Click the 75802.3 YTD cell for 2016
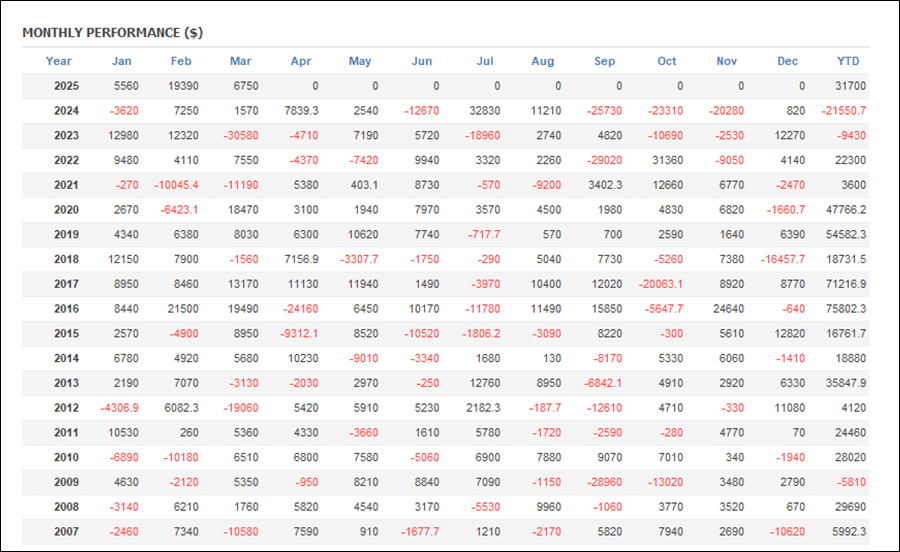Viewport: 900px width, 552px height. (846, 309)
